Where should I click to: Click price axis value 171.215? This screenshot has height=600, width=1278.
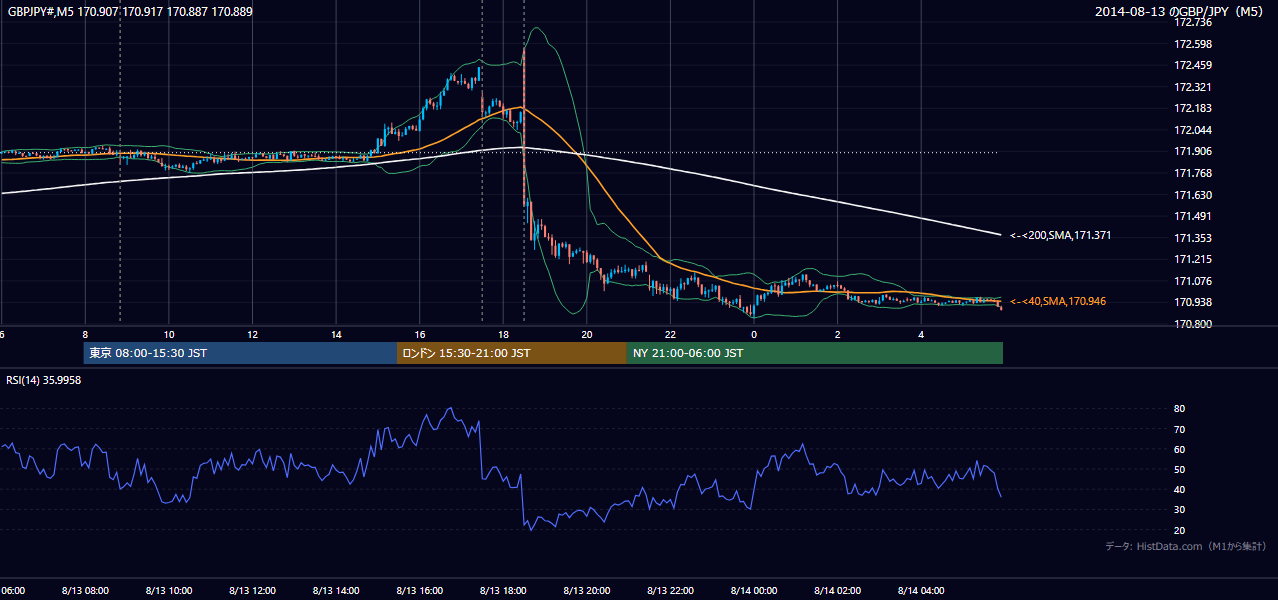(1193, 259)
